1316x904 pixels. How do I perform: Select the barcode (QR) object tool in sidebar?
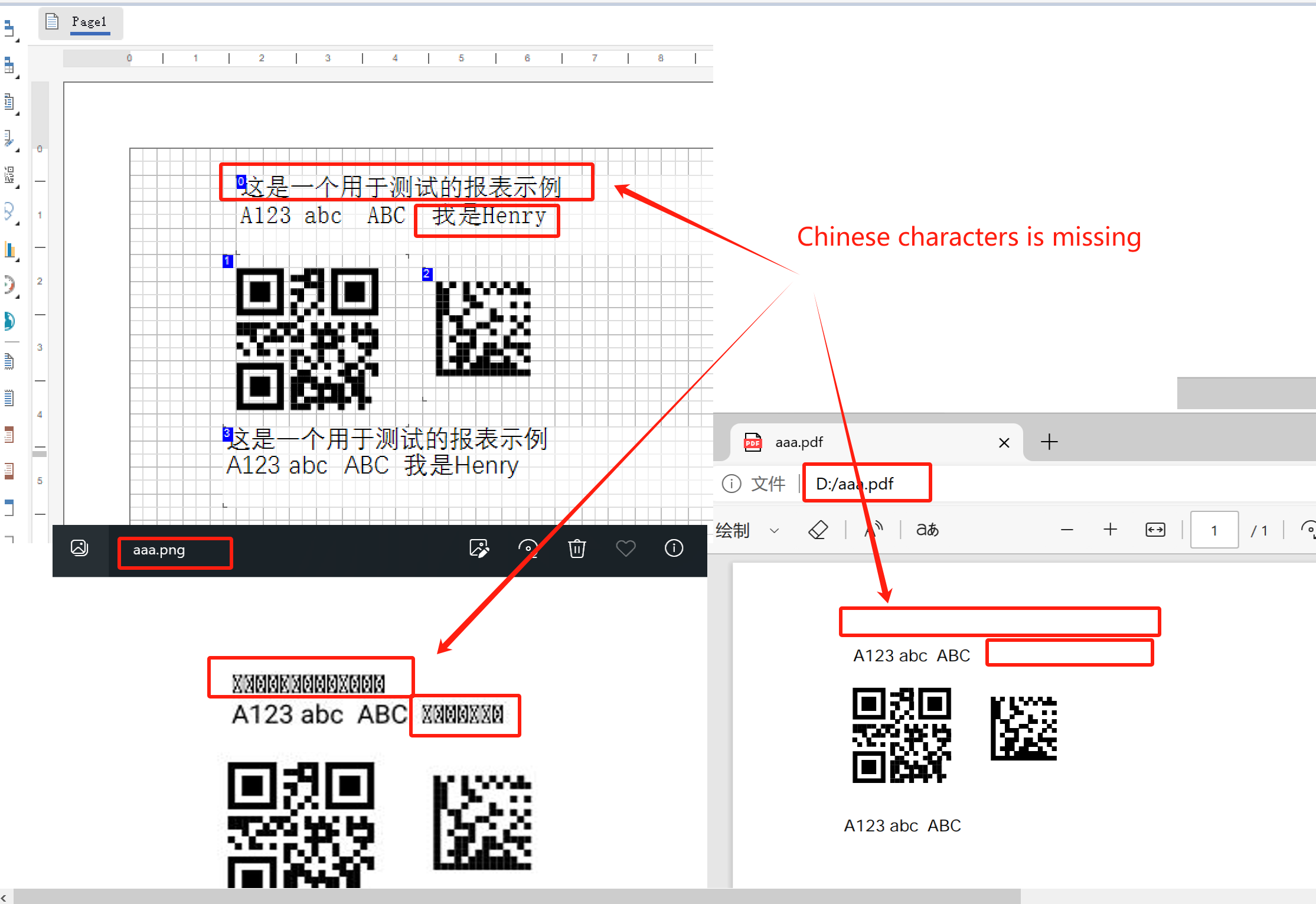point(9,175)
